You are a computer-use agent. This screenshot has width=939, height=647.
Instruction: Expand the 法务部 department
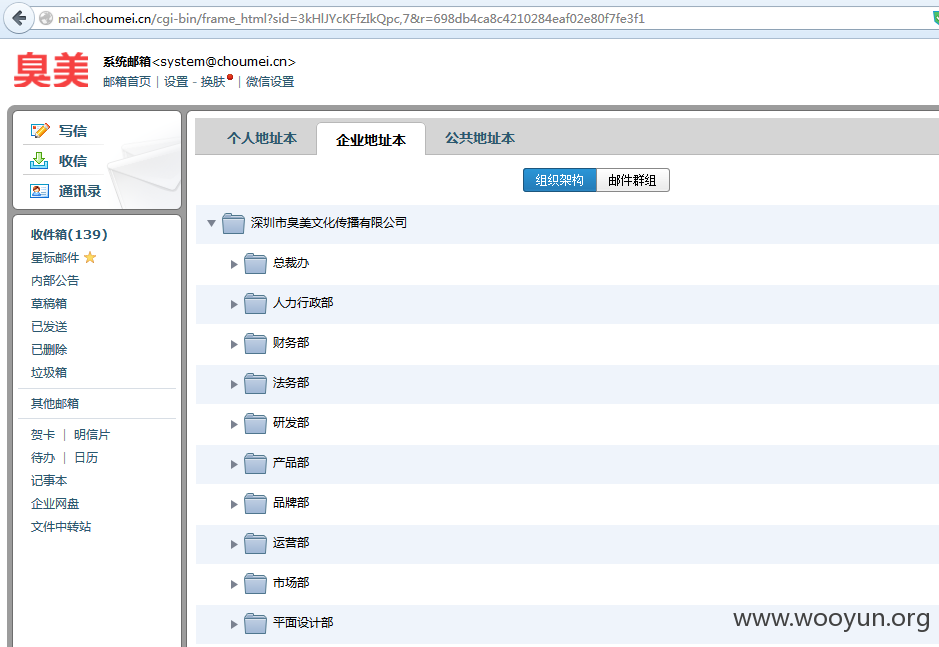click(234, 385)
